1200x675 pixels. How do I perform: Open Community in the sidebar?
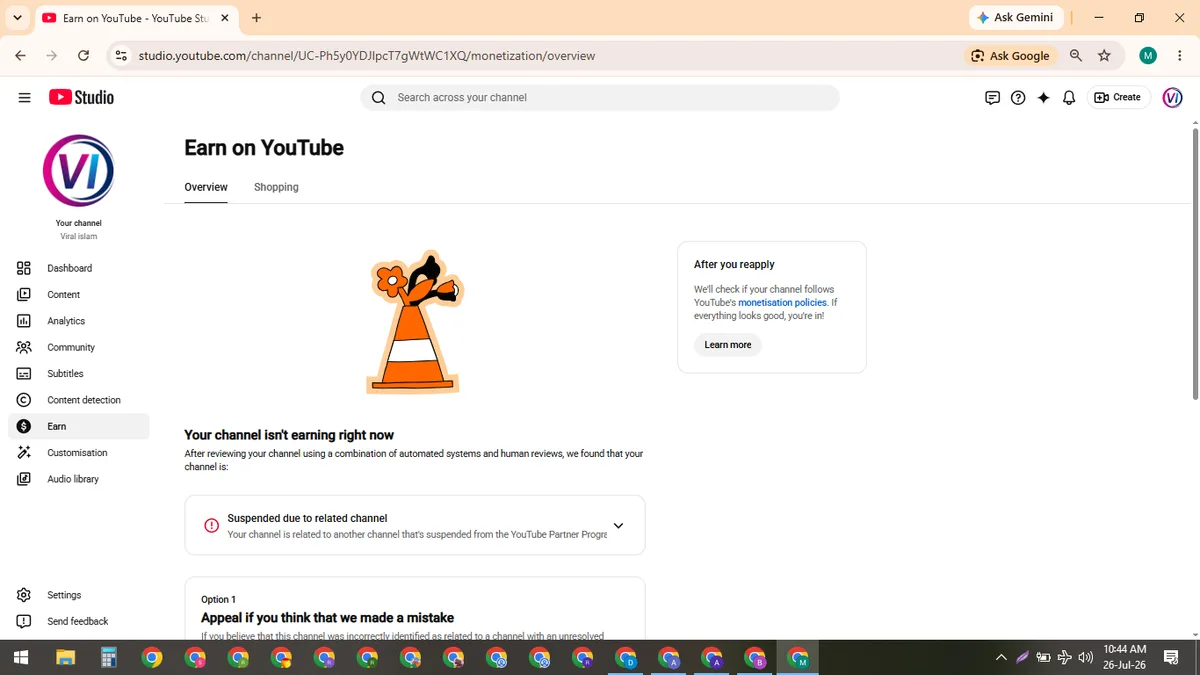coord(78,347)
